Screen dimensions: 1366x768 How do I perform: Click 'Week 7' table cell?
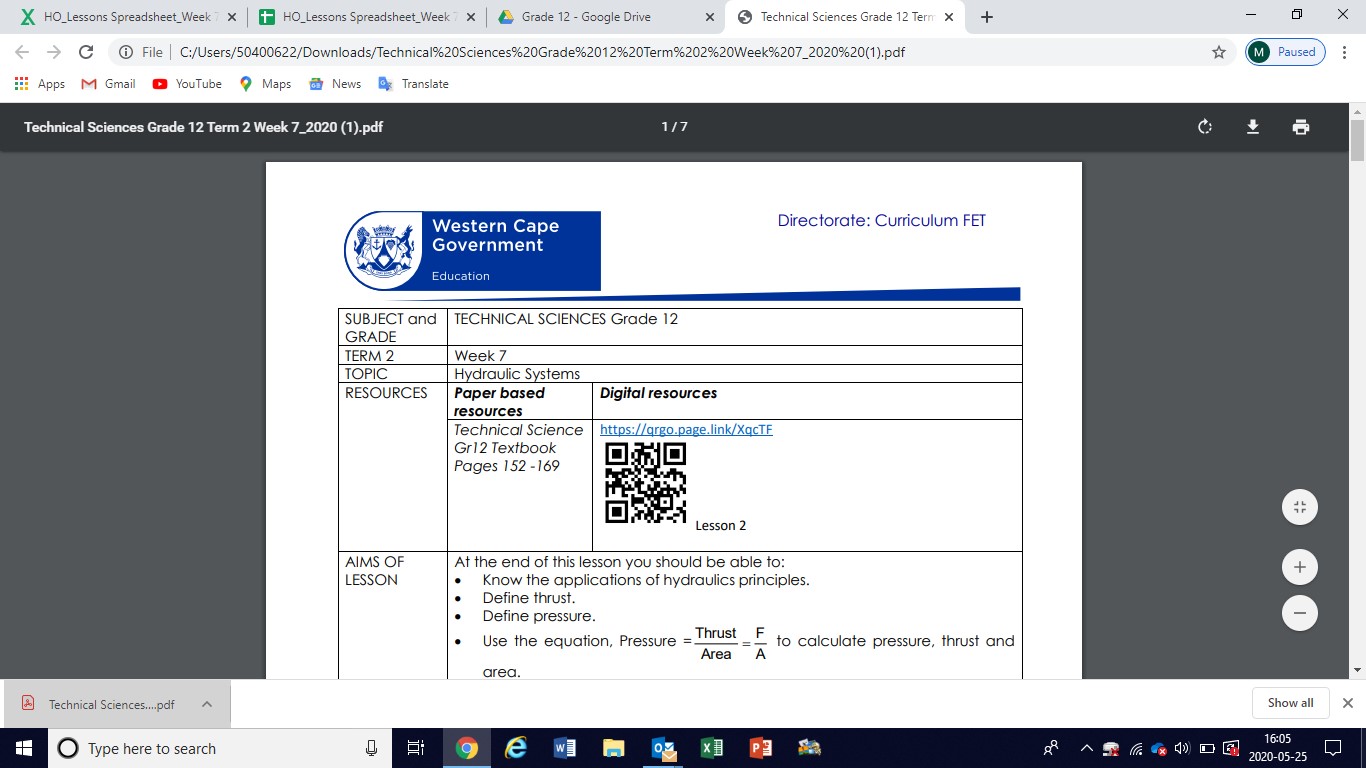pos(734,355)
